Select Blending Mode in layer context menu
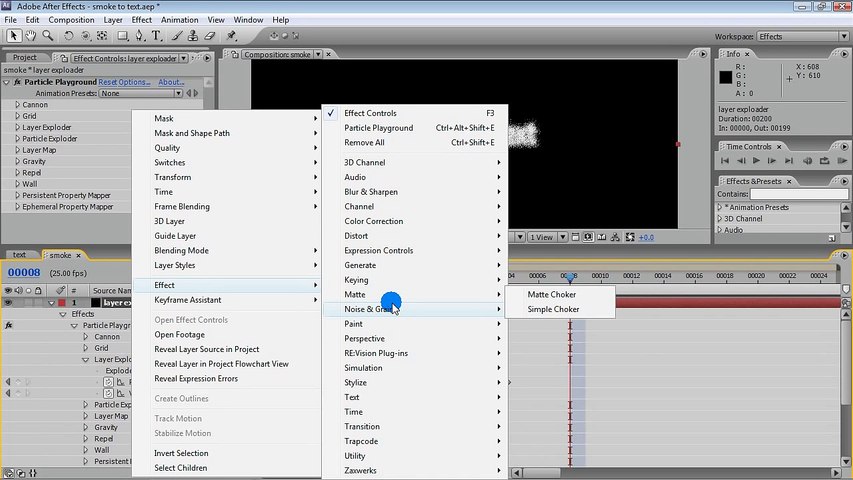853x480 pixels. [x=226, y=251]
